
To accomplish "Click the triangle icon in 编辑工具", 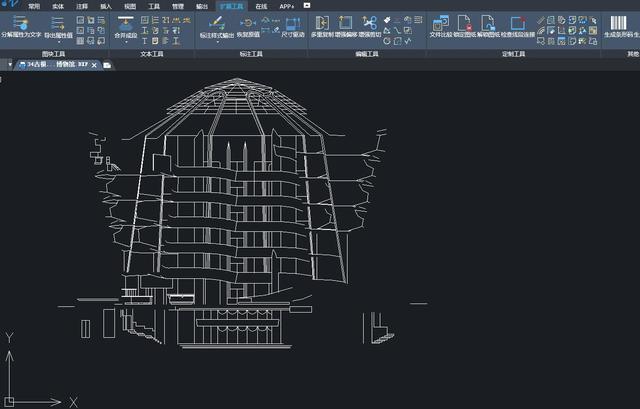I will pos(387,30).
